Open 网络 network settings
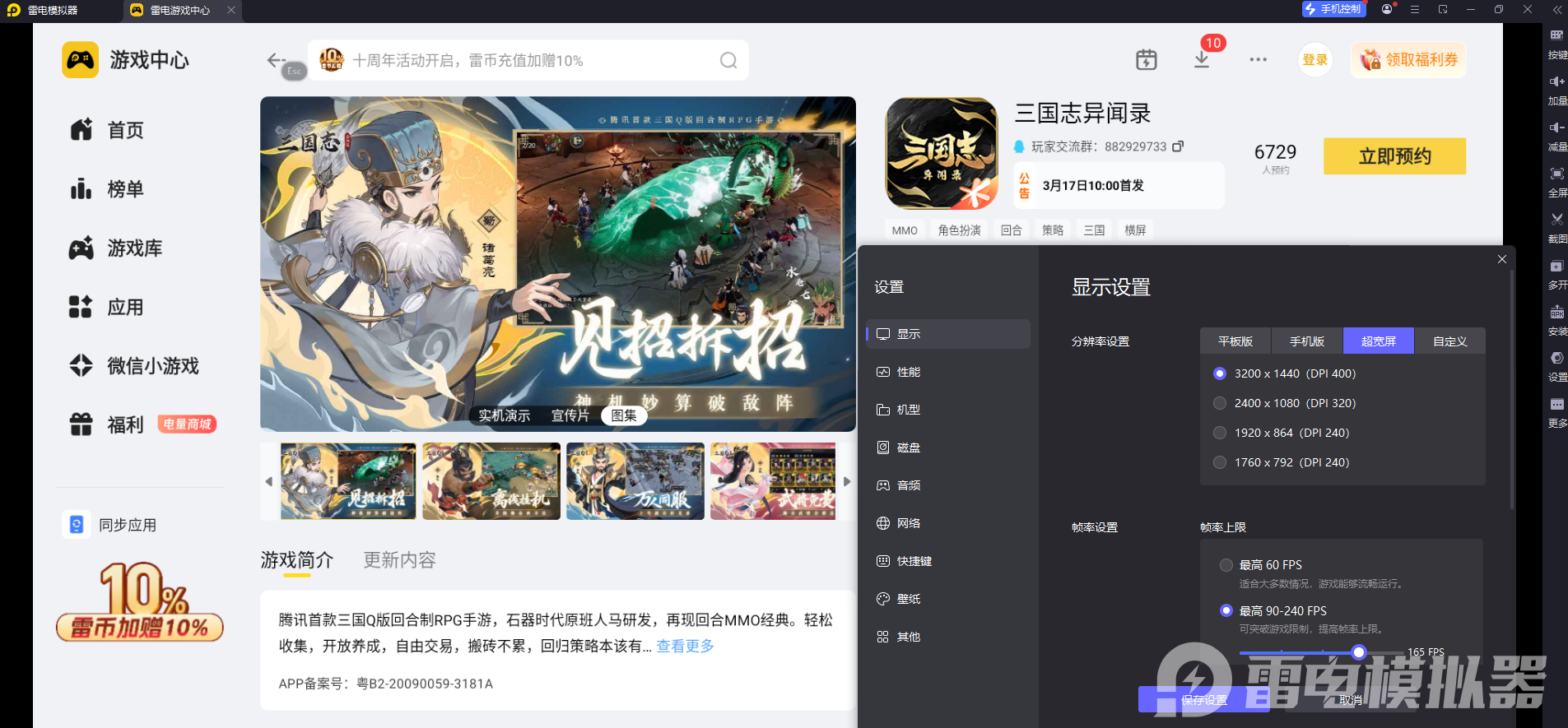The width and height of the screenshot is (1568, 728). 947,523
